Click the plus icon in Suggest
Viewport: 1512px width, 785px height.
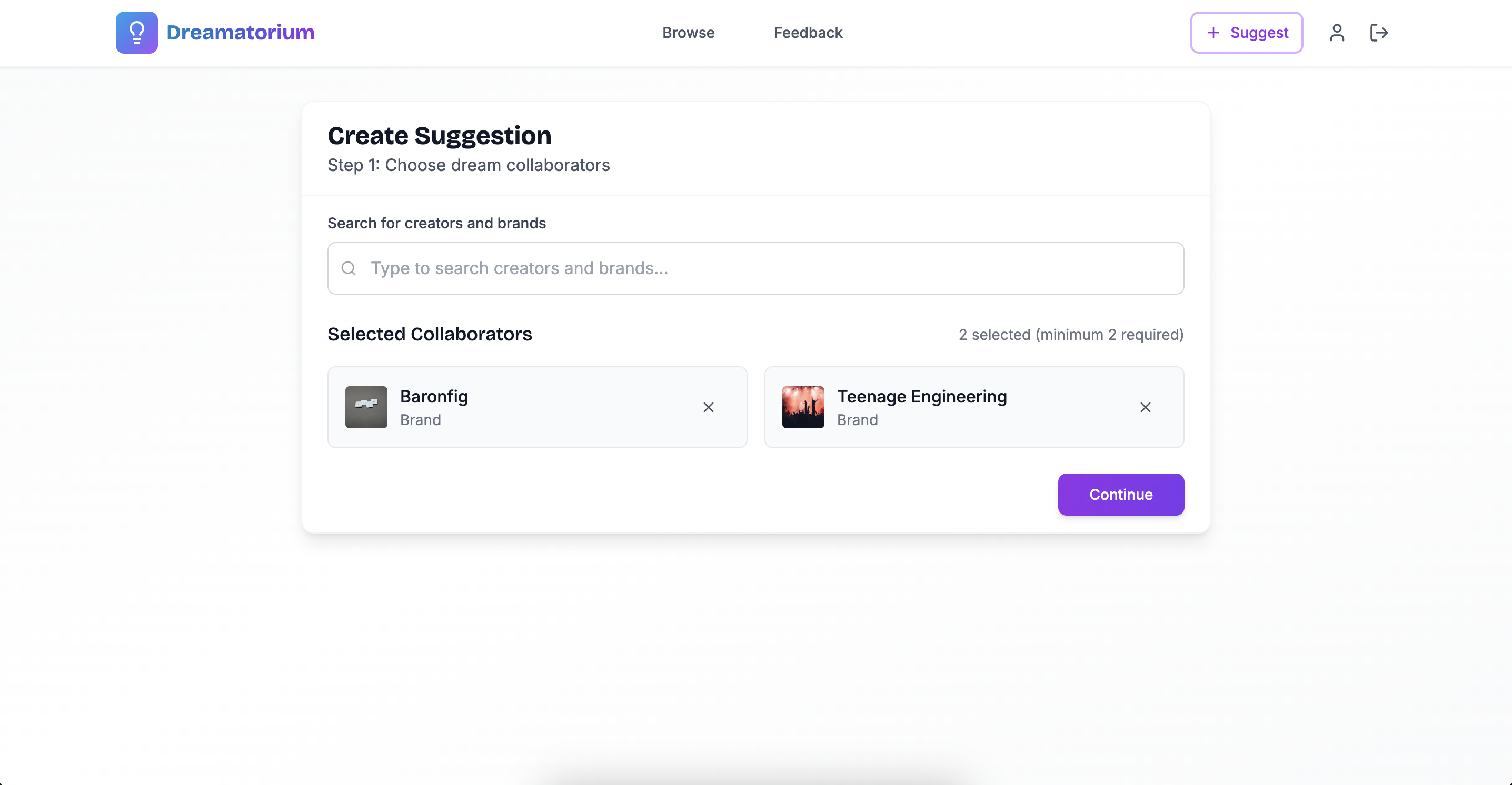point(1213,32)
